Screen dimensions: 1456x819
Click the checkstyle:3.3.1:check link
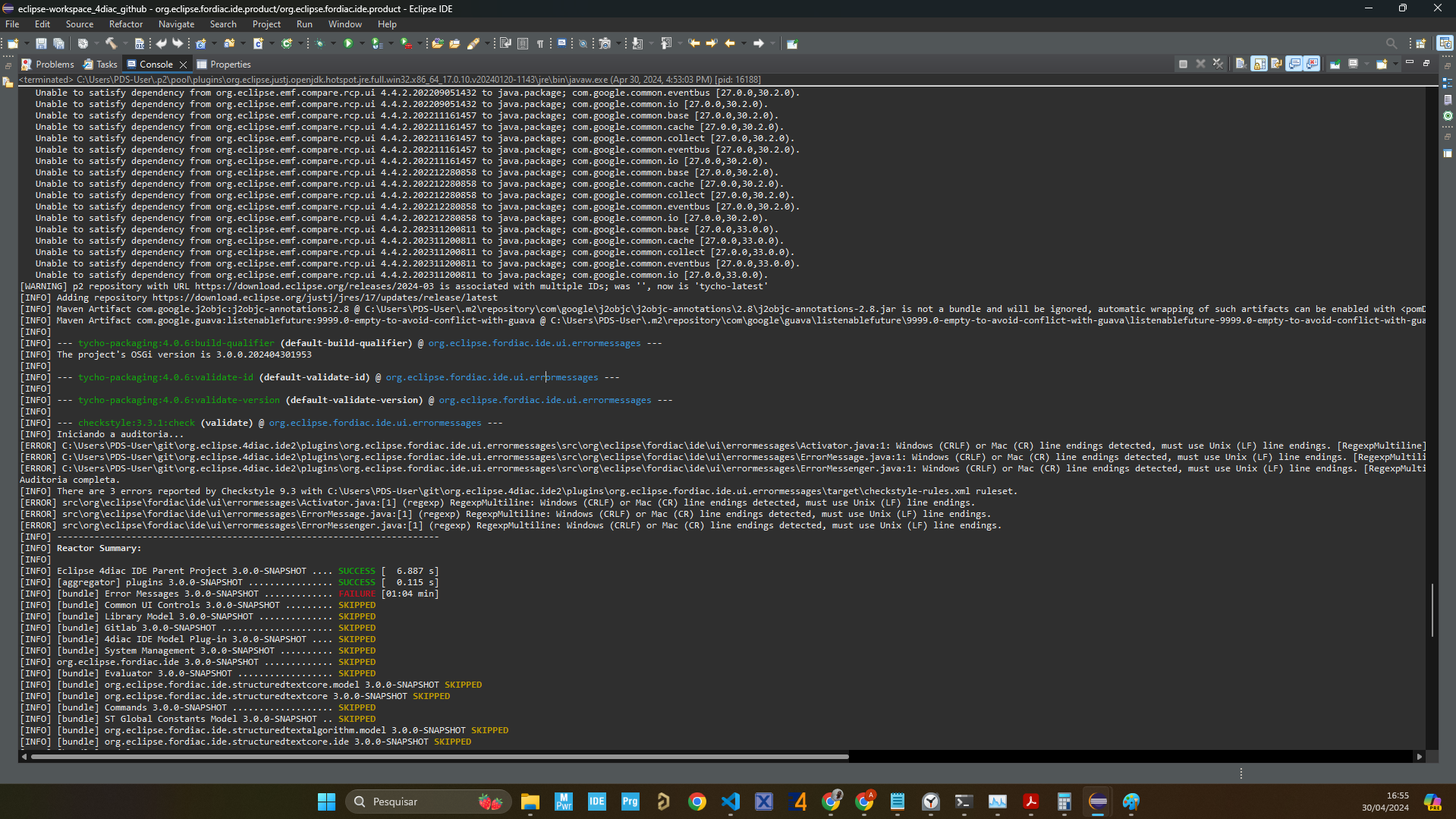(x=137, y=423)
